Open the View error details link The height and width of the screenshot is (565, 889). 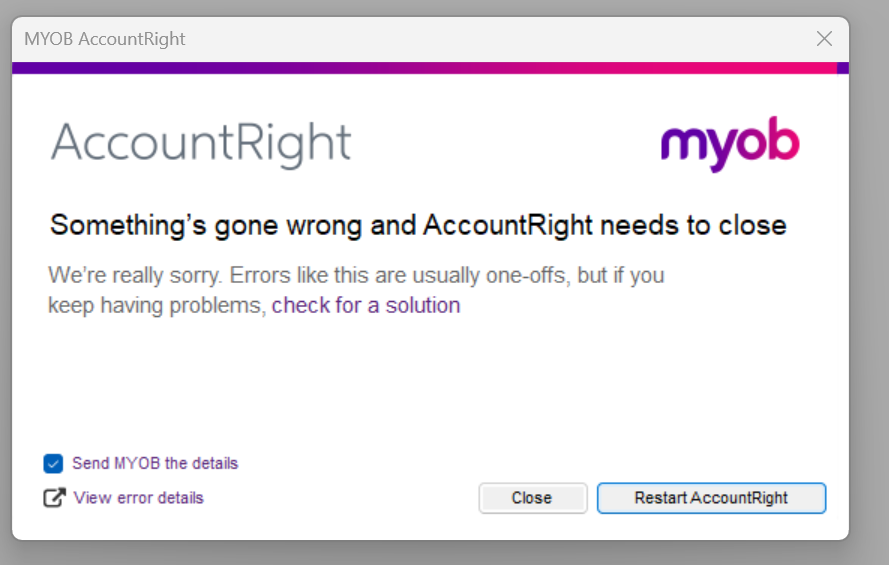coord(138,497)
